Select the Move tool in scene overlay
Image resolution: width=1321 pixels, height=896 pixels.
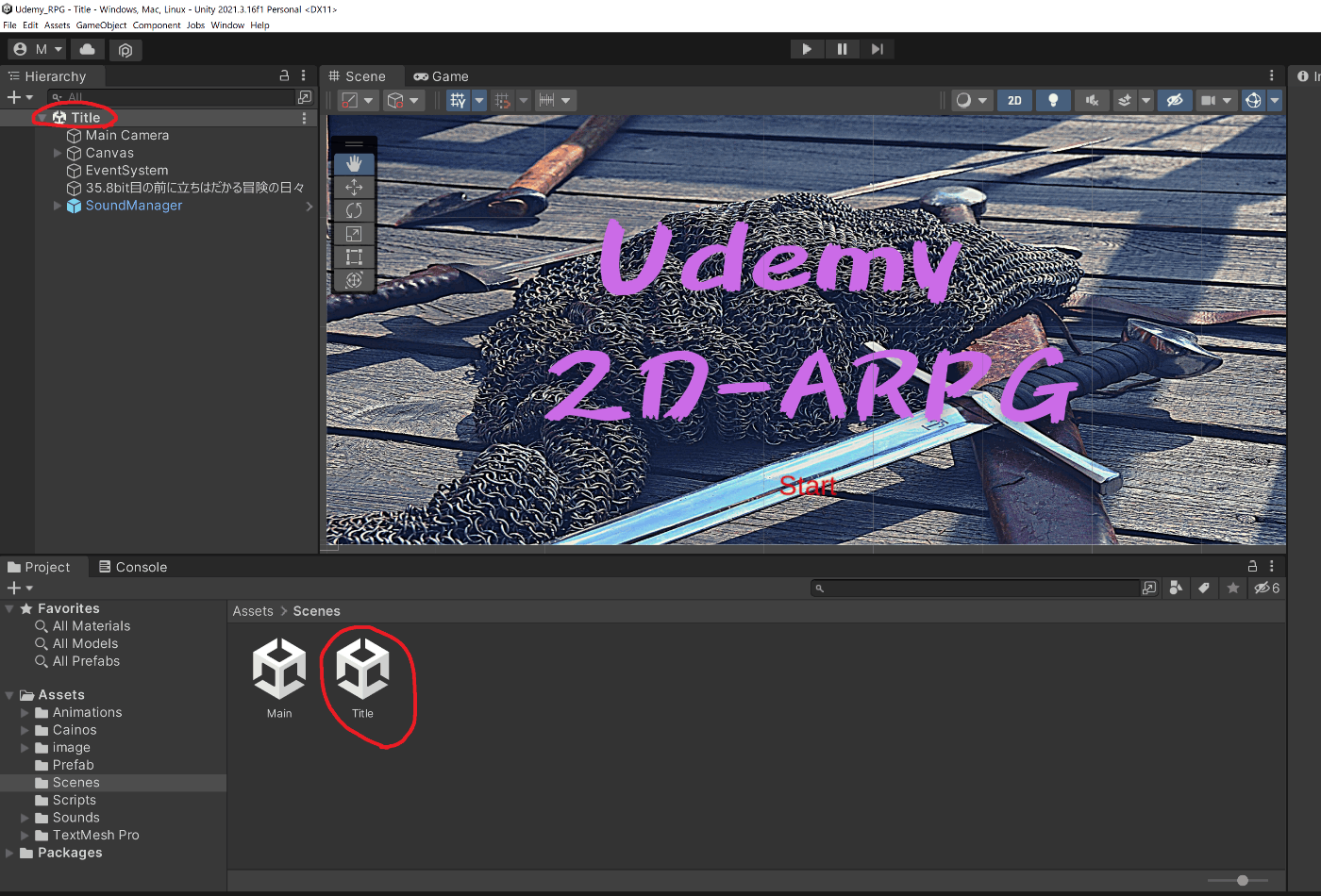[x=355, y=187]
